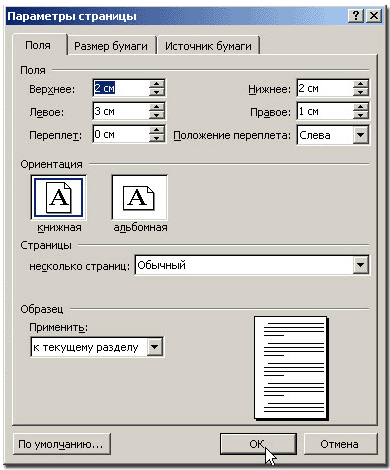Decrease the Верхнее margin with down arrow

click(x=157, y=92)
